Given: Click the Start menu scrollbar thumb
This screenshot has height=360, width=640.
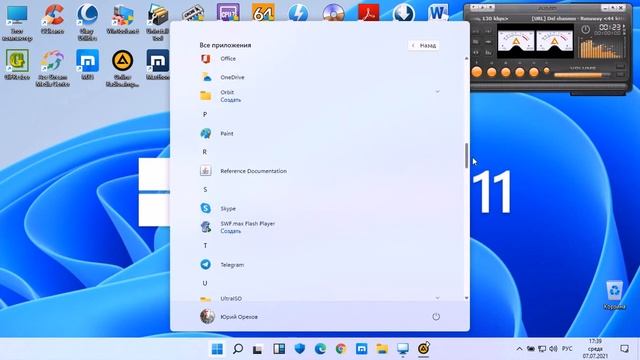Looking at the screenshot, I should (x=467, y=156).
